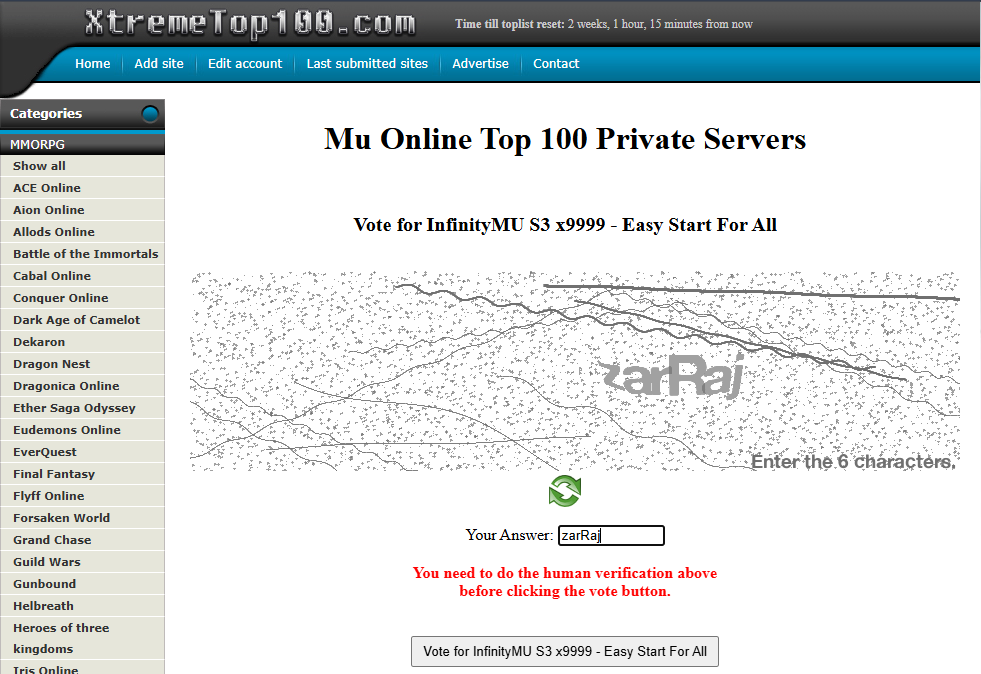Click the Vote for InfinityMU heading text

pyautogui.click(x=565, y=225)
